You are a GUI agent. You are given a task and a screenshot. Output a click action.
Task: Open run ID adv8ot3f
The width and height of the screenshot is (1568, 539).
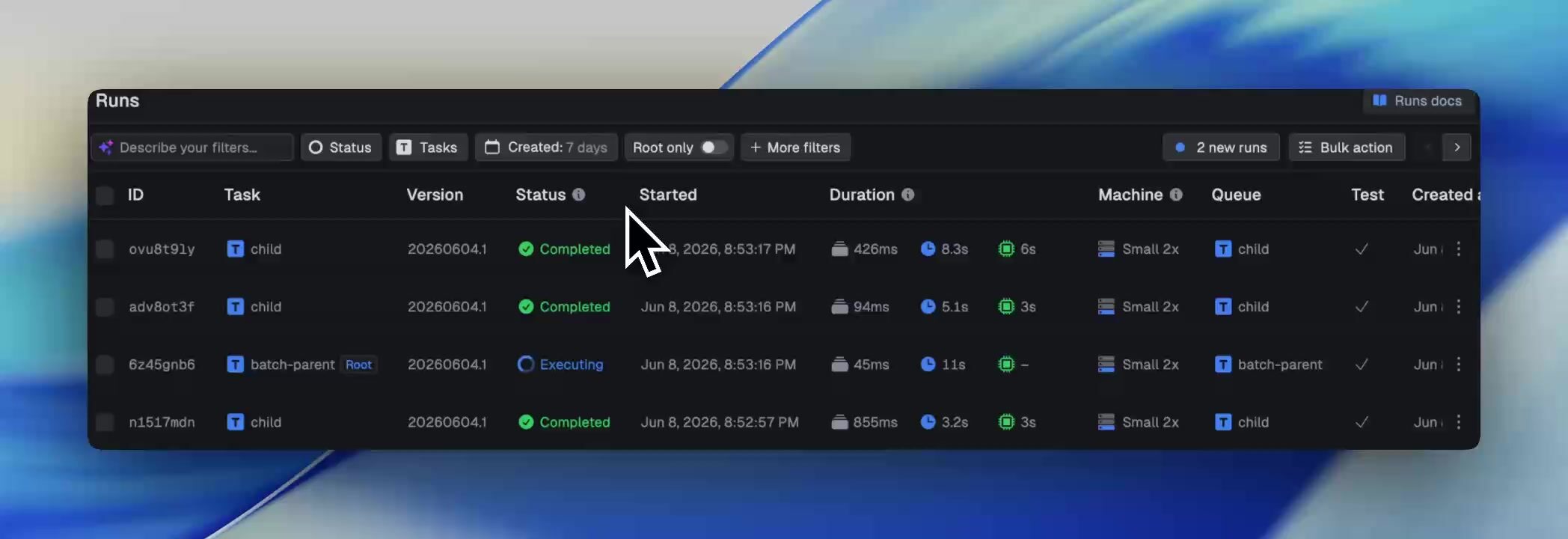click(162, 307)
